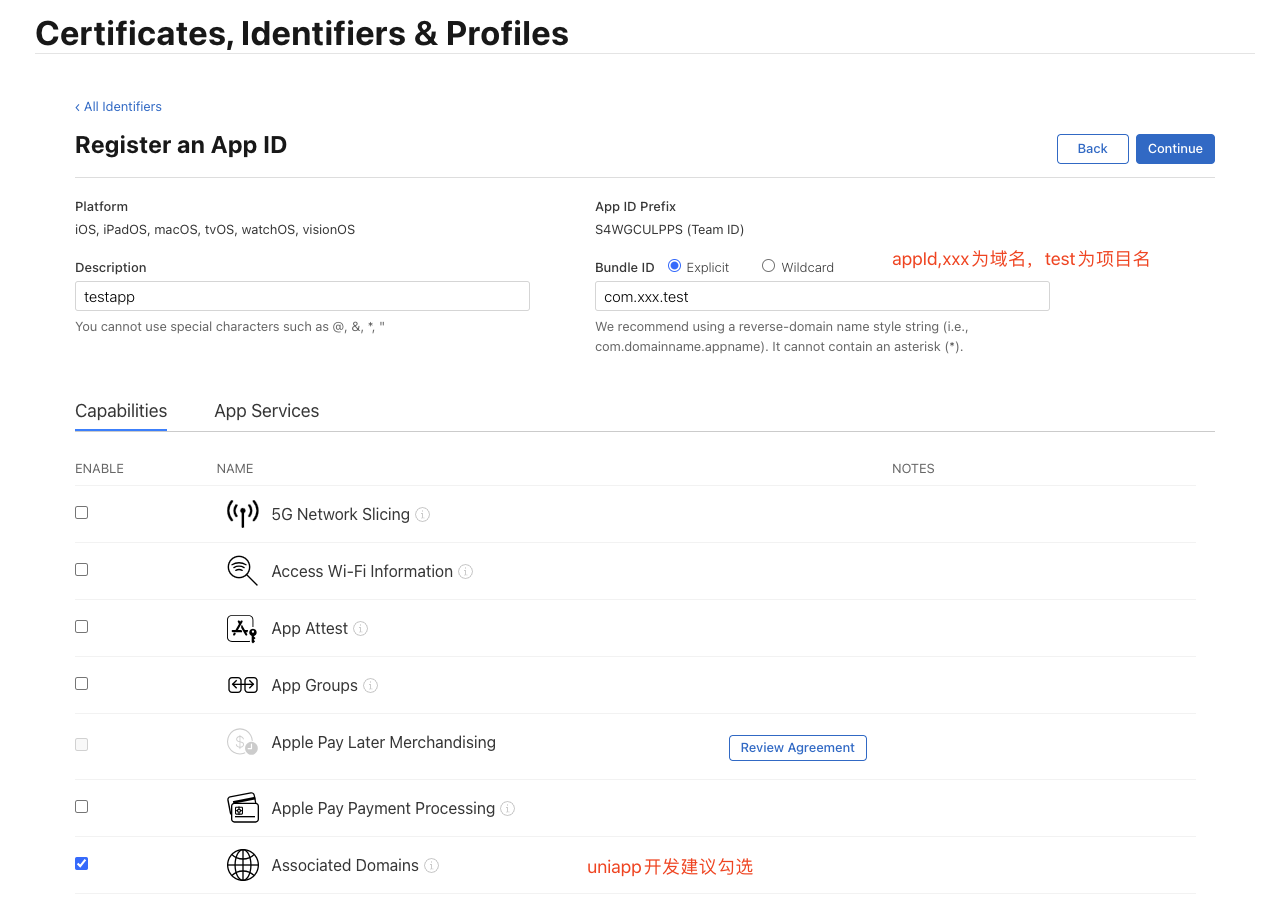
Task: Click the ENABLE column header
Action: [x=99, y=468]
